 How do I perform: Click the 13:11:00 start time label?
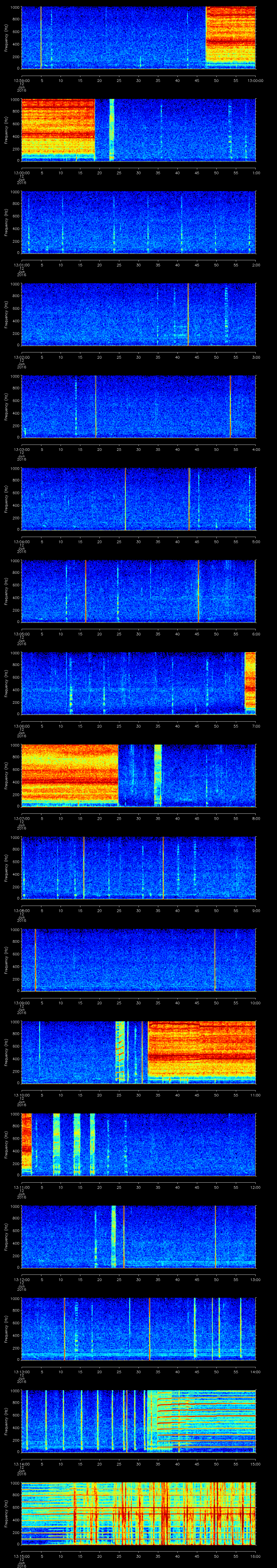click(x=21, y=1187)
